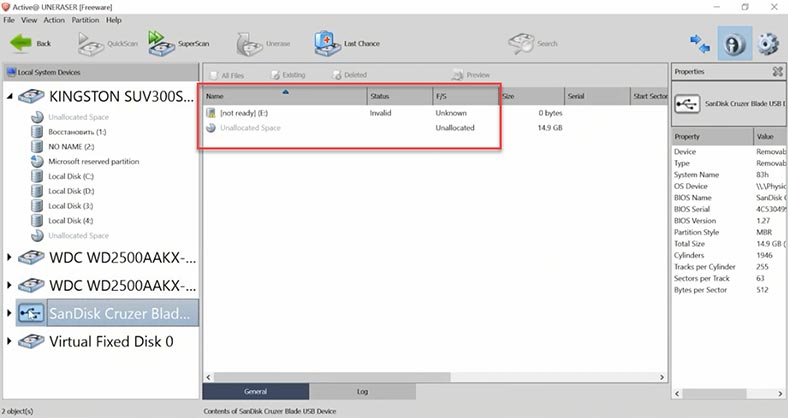Switch to the General tab
788x418 pixels.
[255, 391]
